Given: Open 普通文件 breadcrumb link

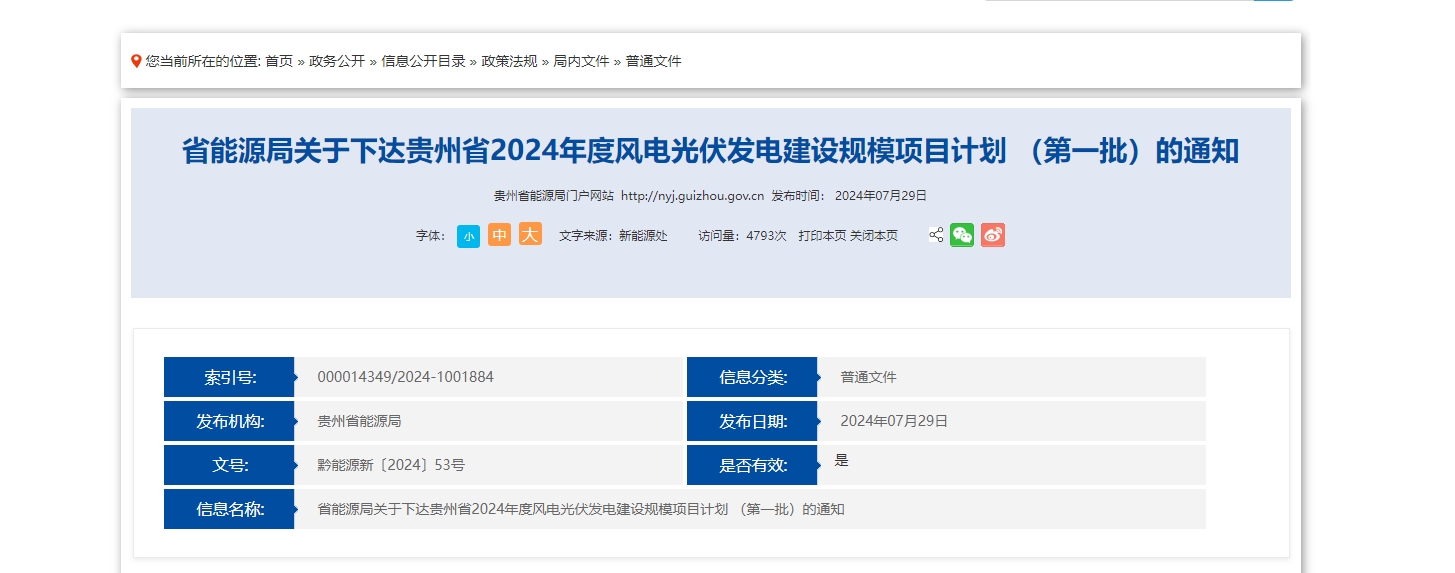Looking at the screenshot, I should click(654, 61).
